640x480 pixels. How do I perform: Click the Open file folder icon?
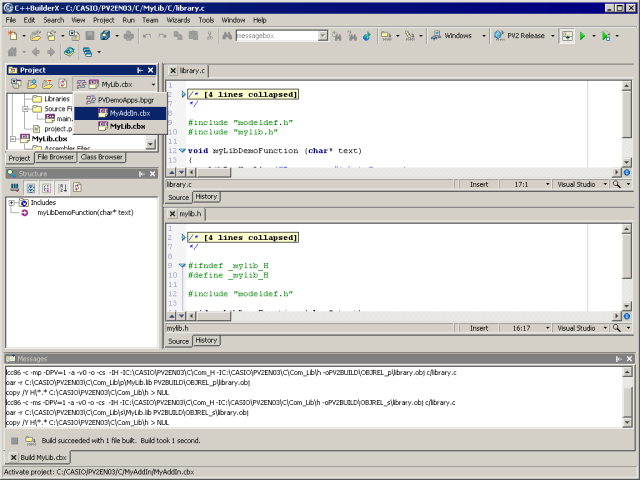pyautogui.click(x=36, y=36)
